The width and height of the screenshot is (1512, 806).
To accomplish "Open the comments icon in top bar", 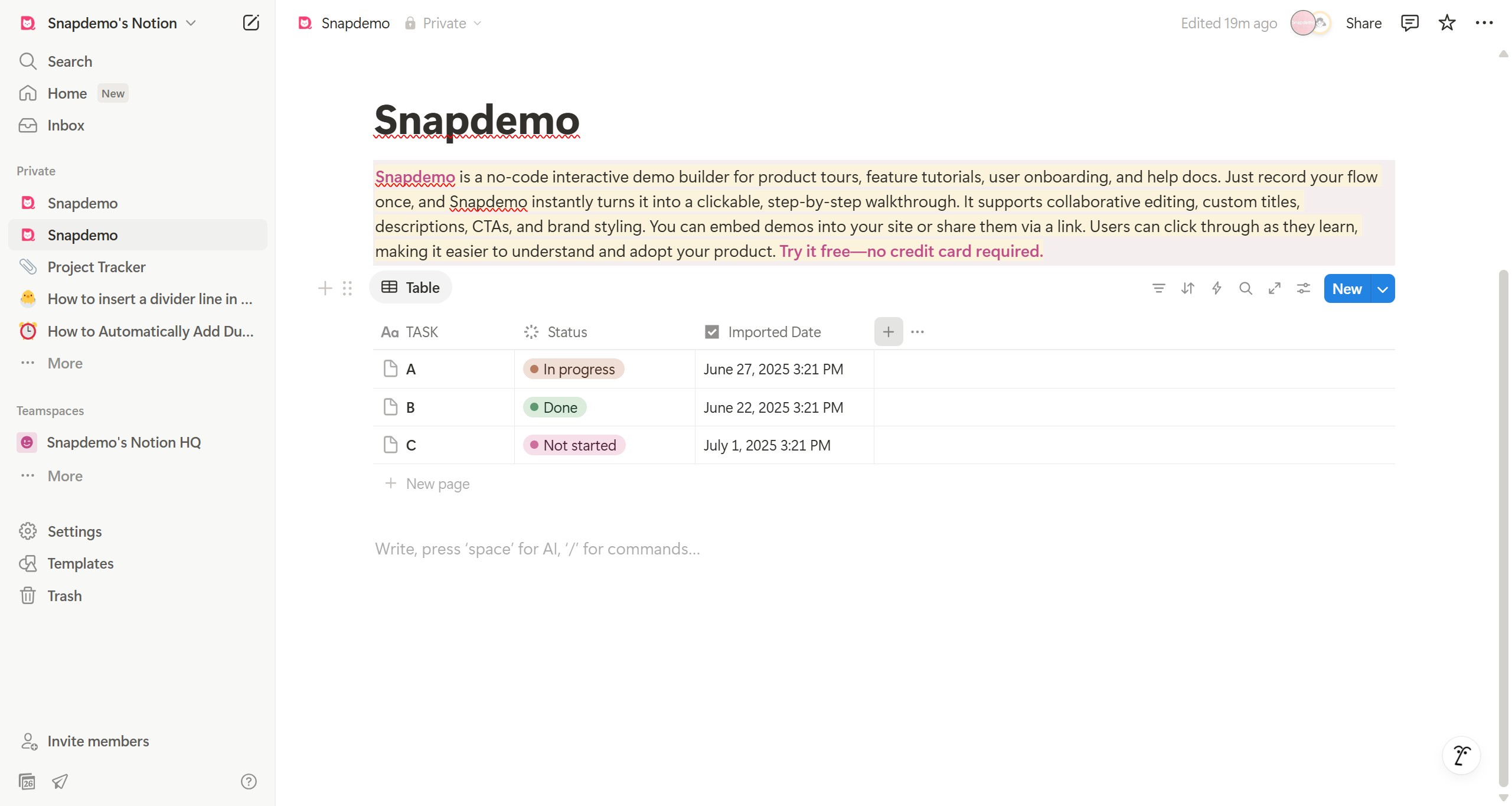I will 1409,23.
